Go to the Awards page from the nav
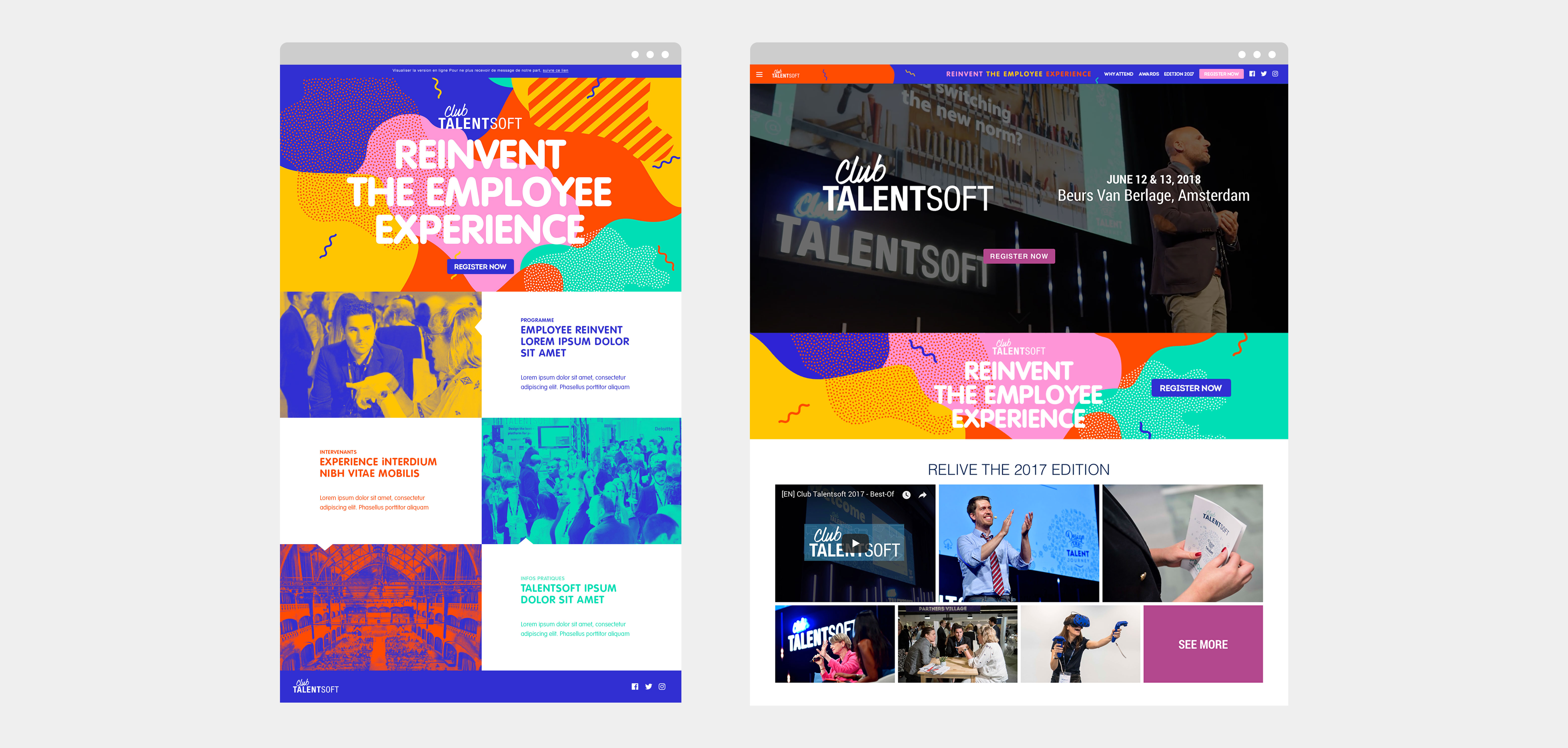This screenshot has width=1568, height=748. coord(1149,74)
